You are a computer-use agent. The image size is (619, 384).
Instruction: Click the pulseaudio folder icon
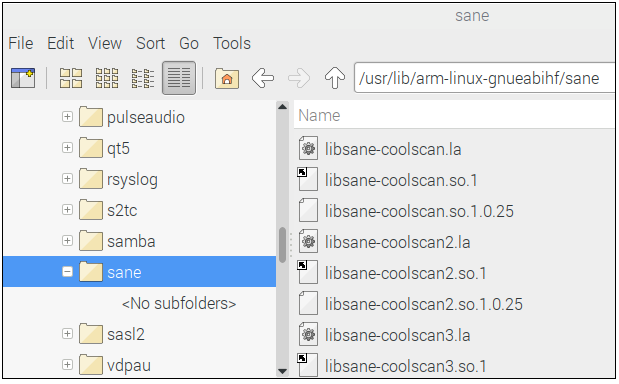pos(91,117)
